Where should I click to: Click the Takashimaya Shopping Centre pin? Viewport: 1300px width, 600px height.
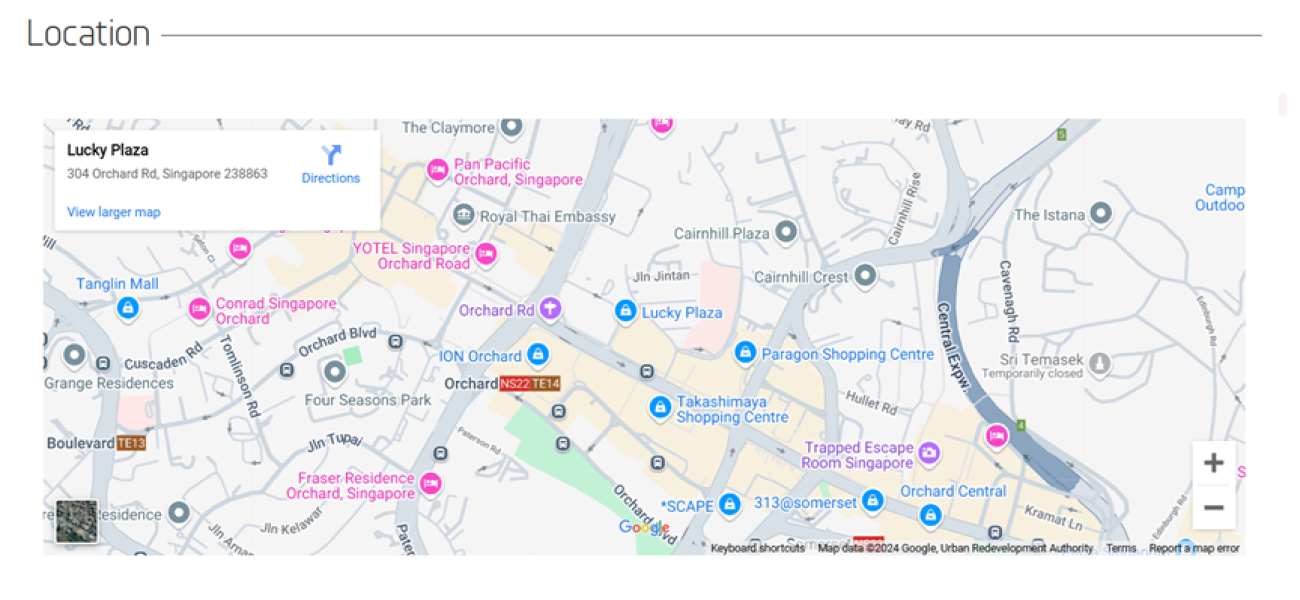click(x=660, y=407)
